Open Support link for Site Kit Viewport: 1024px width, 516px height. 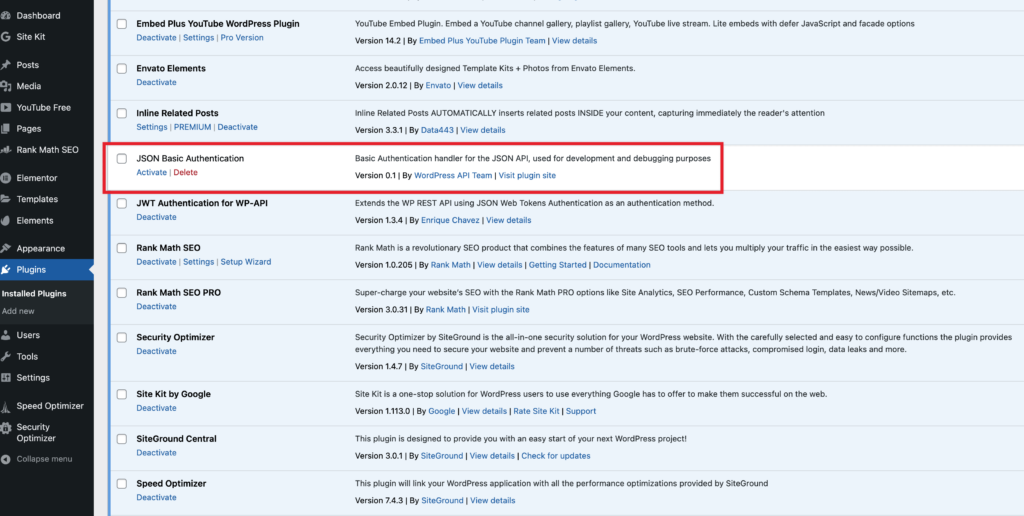581,411
